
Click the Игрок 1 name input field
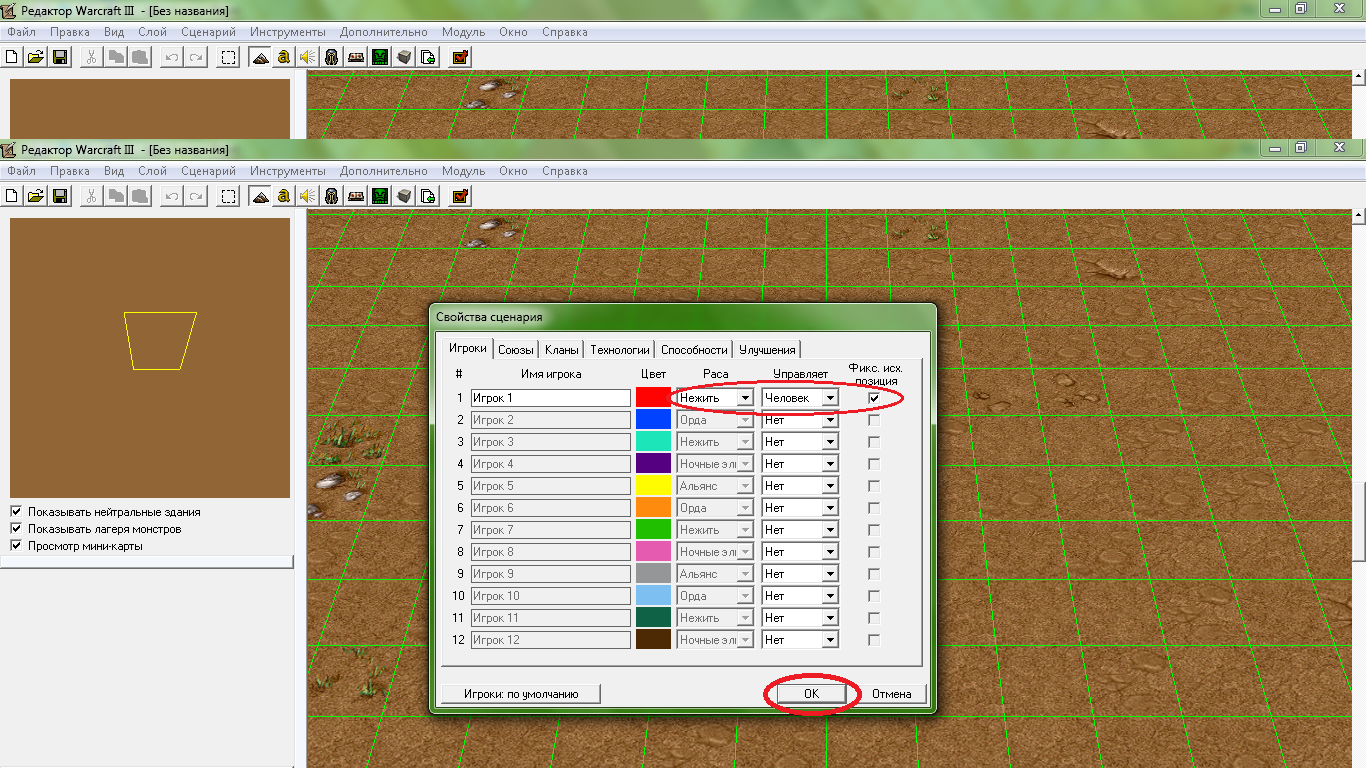(551, 398)
